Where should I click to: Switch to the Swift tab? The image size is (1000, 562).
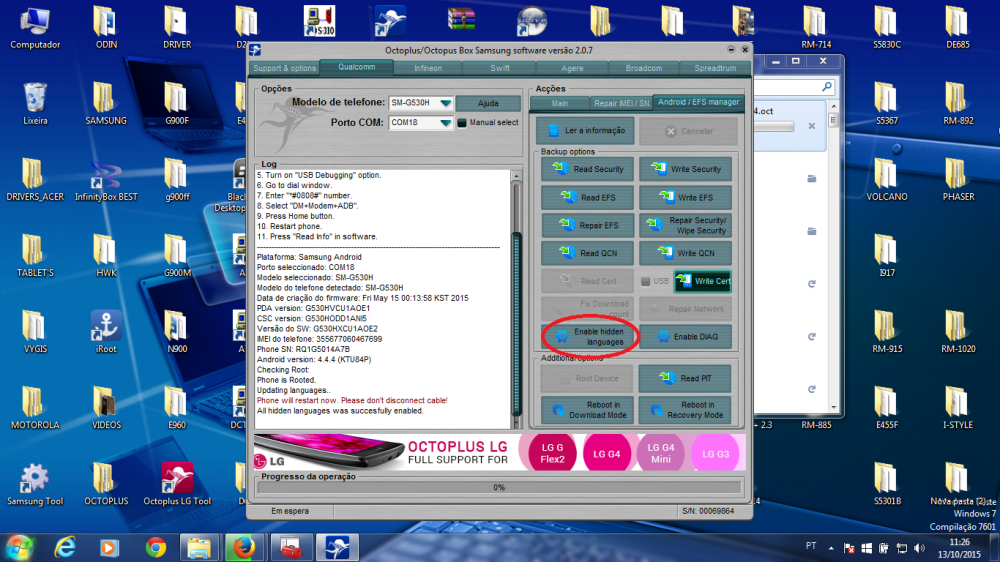click(x=500, y=68)
